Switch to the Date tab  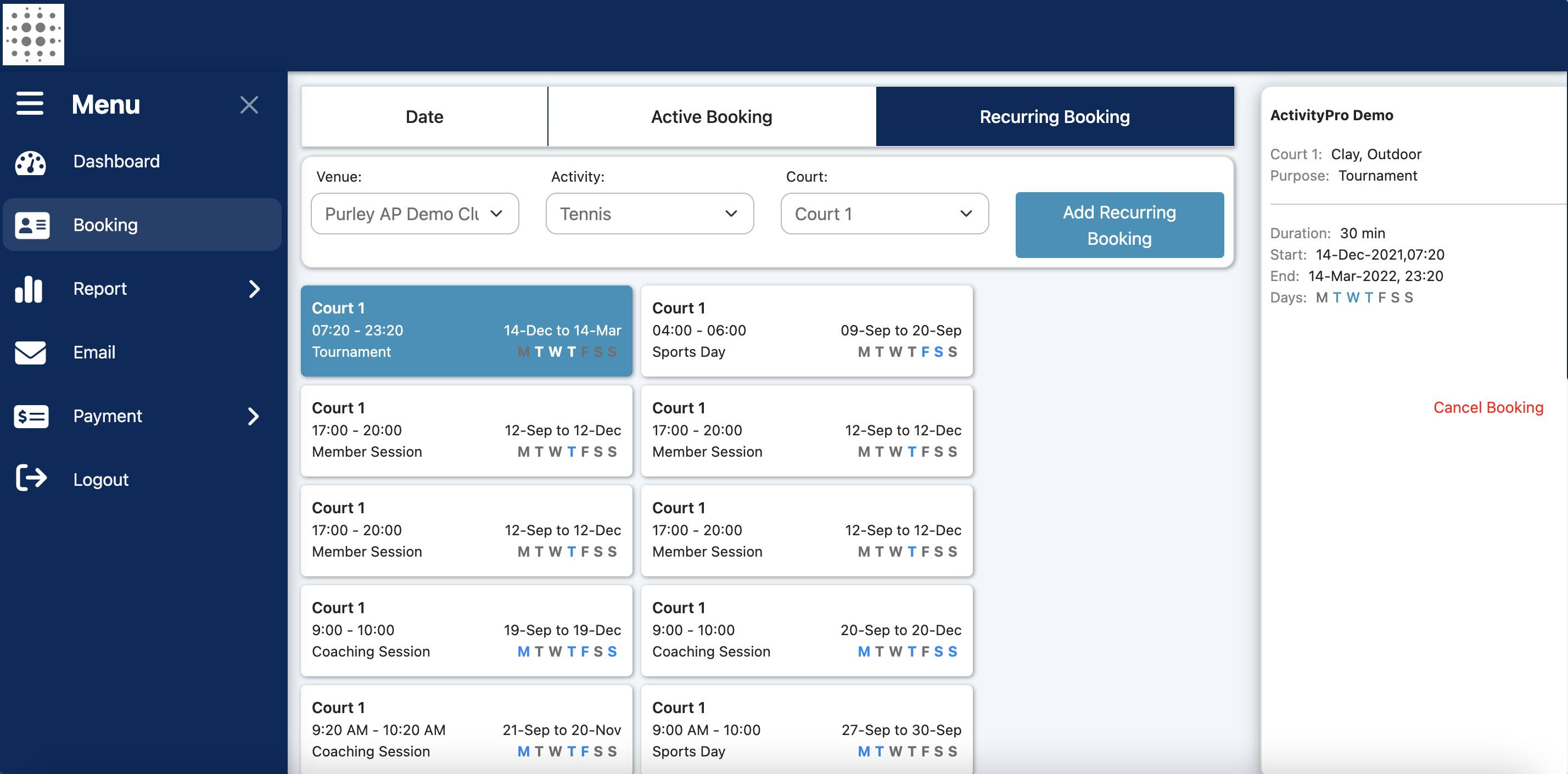424,116
